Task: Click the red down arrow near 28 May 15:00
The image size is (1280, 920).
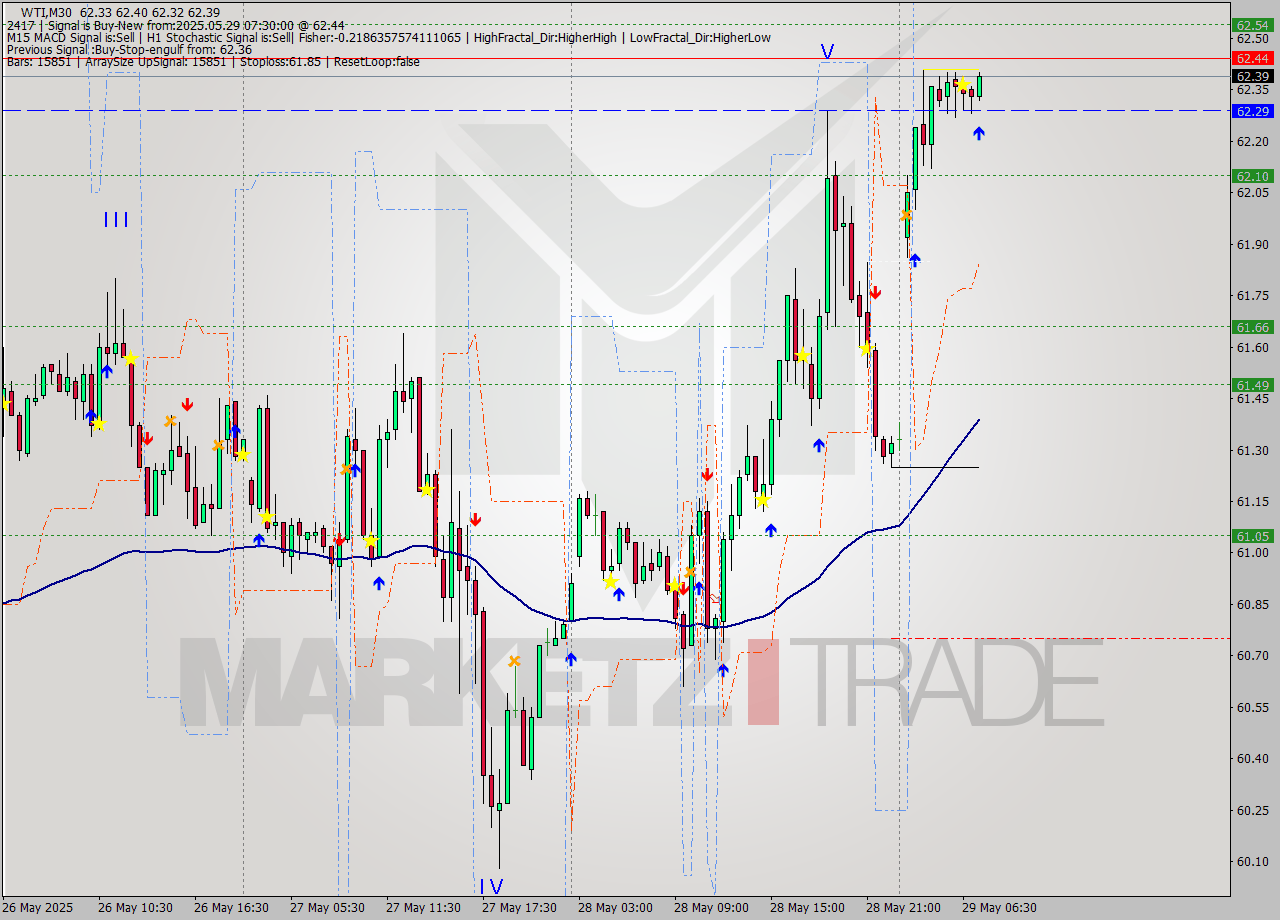Action: tap(875, 293)
